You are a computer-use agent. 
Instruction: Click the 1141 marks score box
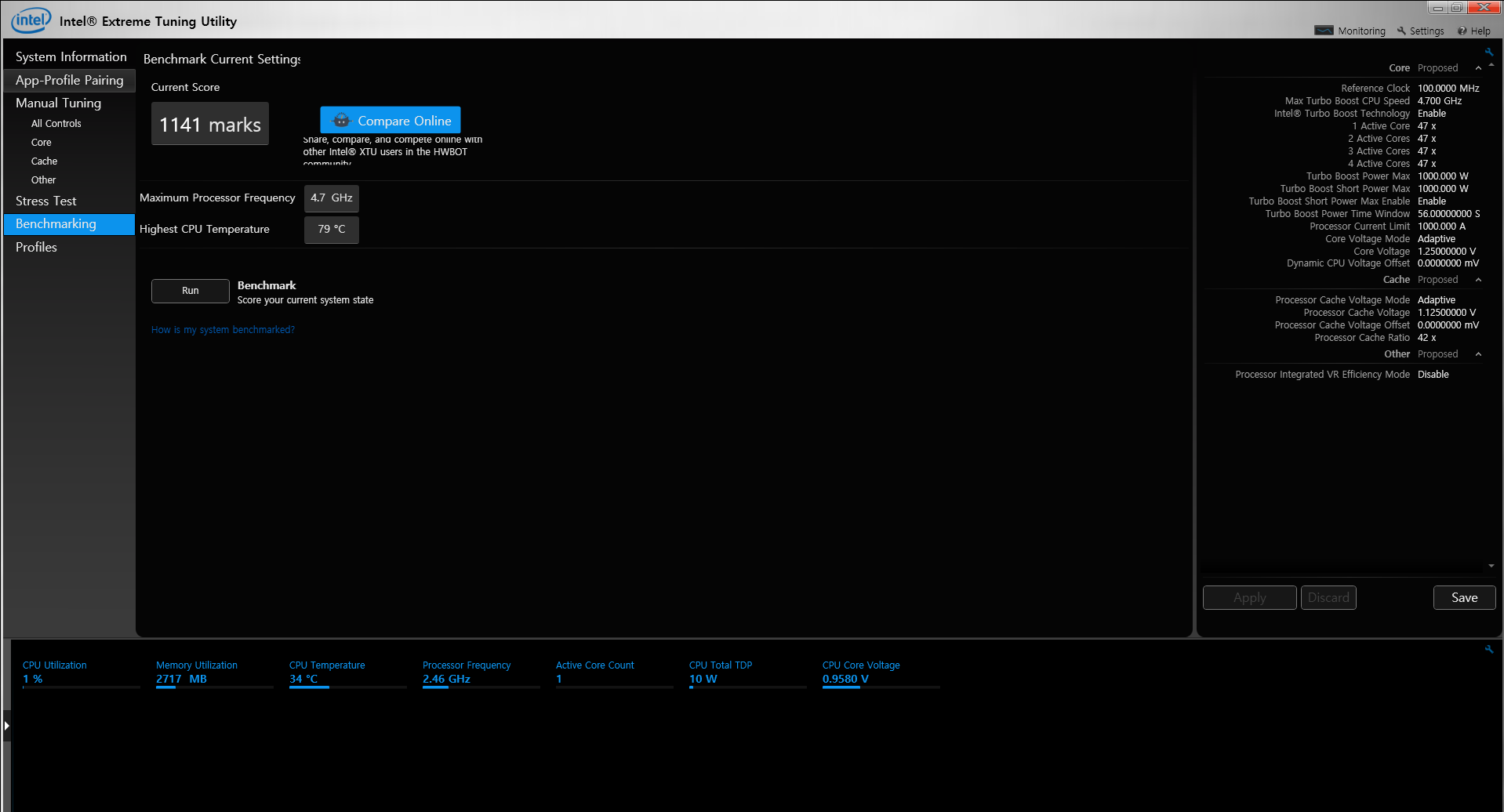210,124
